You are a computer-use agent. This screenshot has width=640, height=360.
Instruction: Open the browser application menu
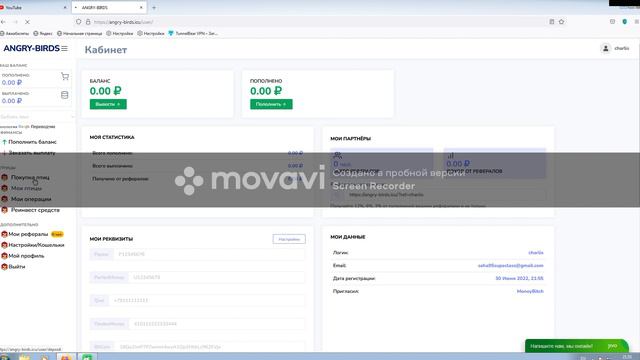[x=636, y=22]
